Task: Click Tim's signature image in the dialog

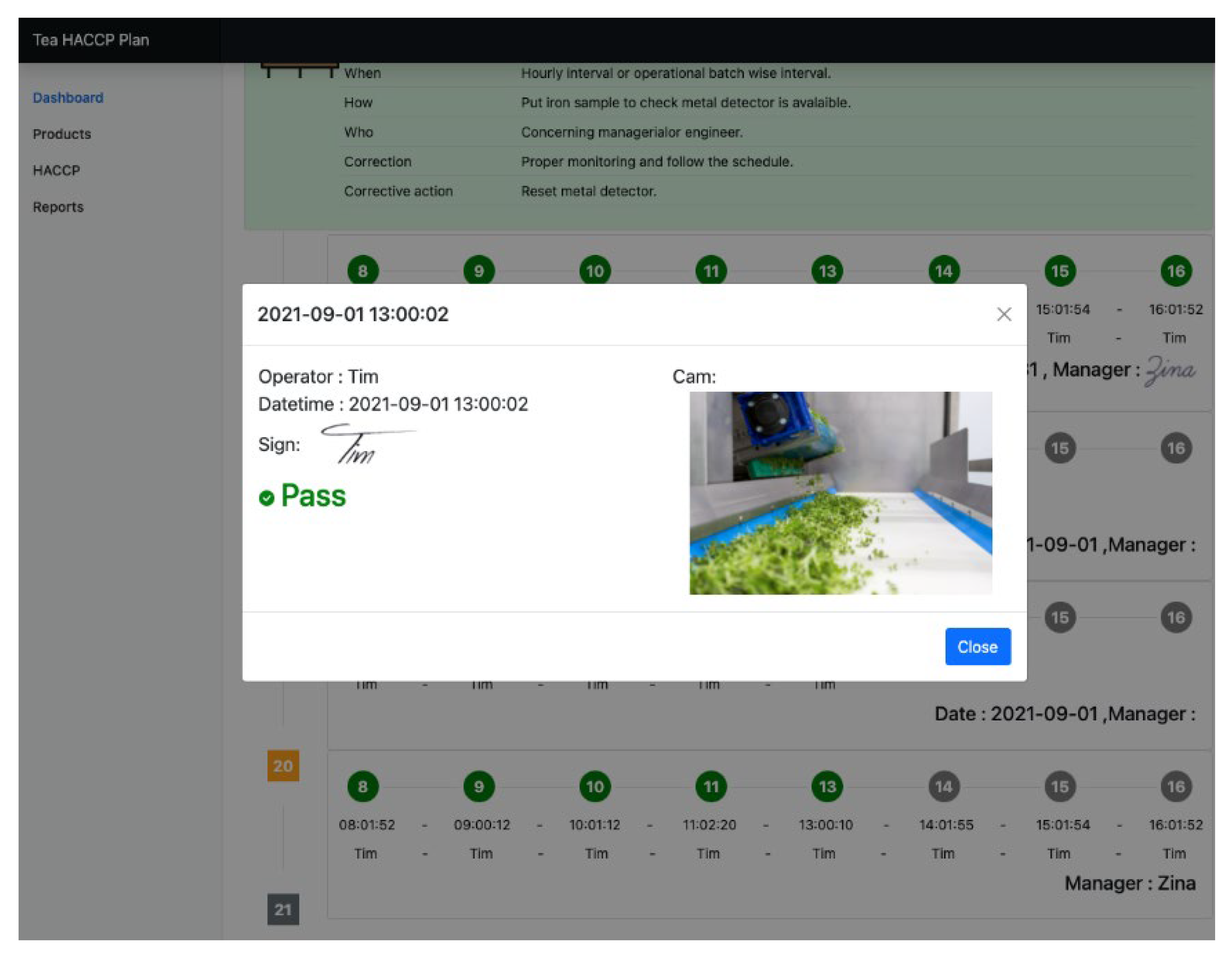Action: point(361,444)
